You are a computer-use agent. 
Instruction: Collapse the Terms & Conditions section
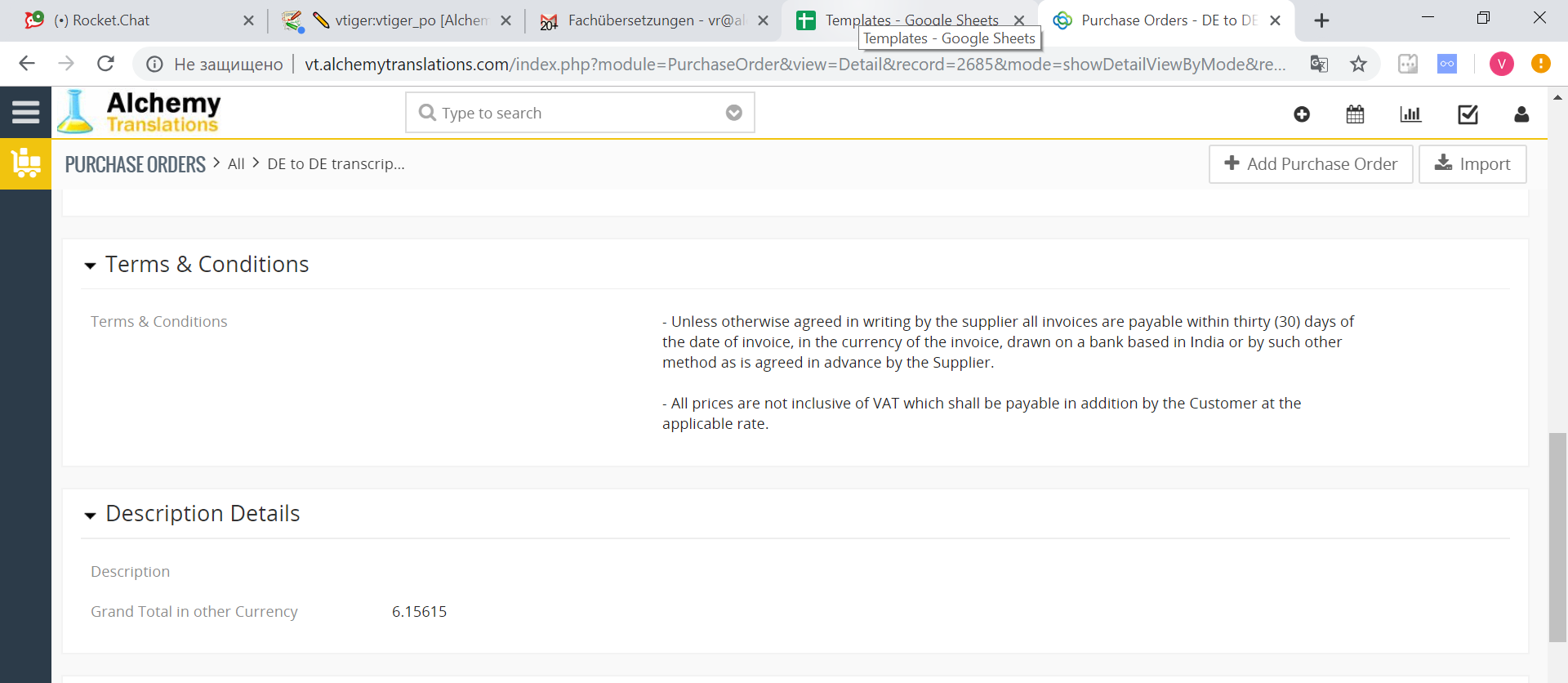pyautogui.click(x=90, y=266)
